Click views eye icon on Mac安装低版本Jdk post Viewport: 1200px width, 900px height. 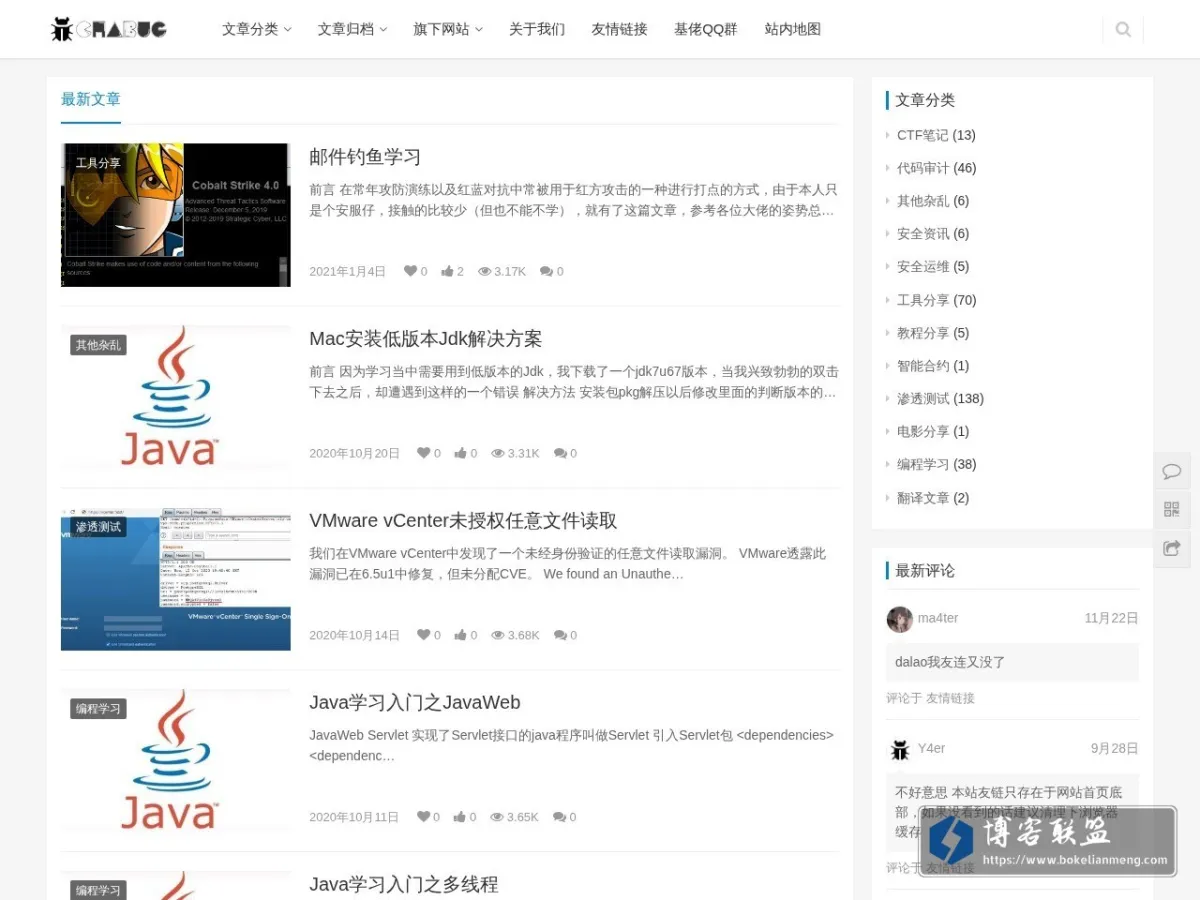click(x=497, y=453)
